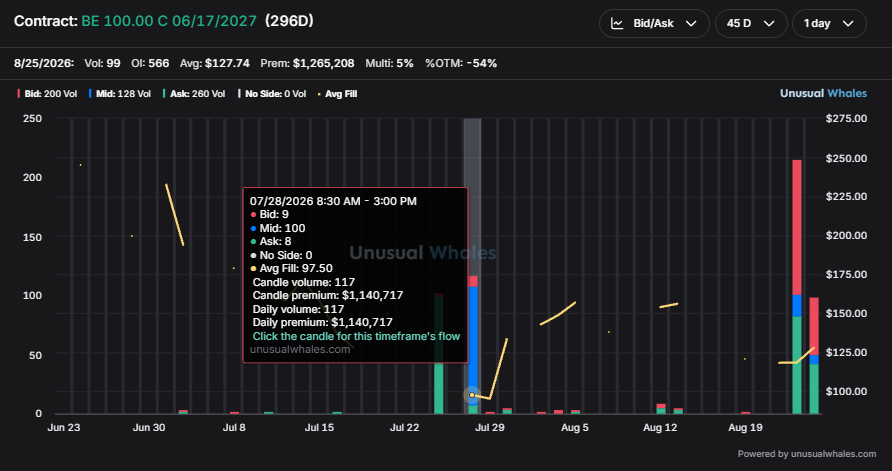Click the last volume bar at far right
This screenshot has width=892, height=471.
pos(814,356)
